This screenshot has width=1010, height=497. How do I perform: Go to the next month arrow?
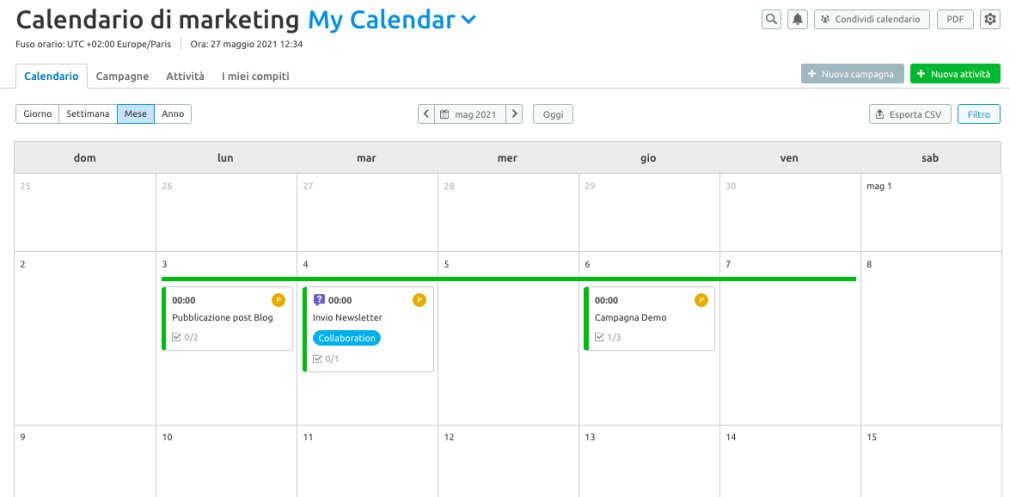[514, 114]
